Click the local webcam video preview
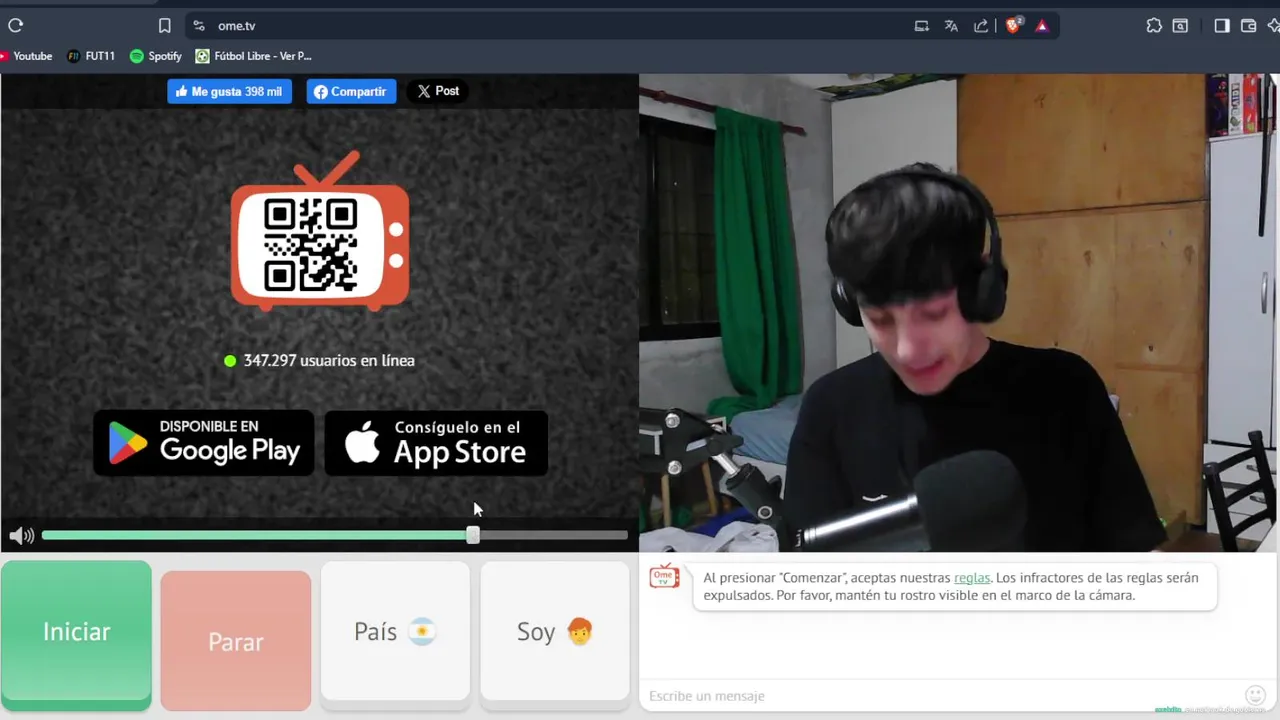 pyautogui.click(x=958, y=312)
